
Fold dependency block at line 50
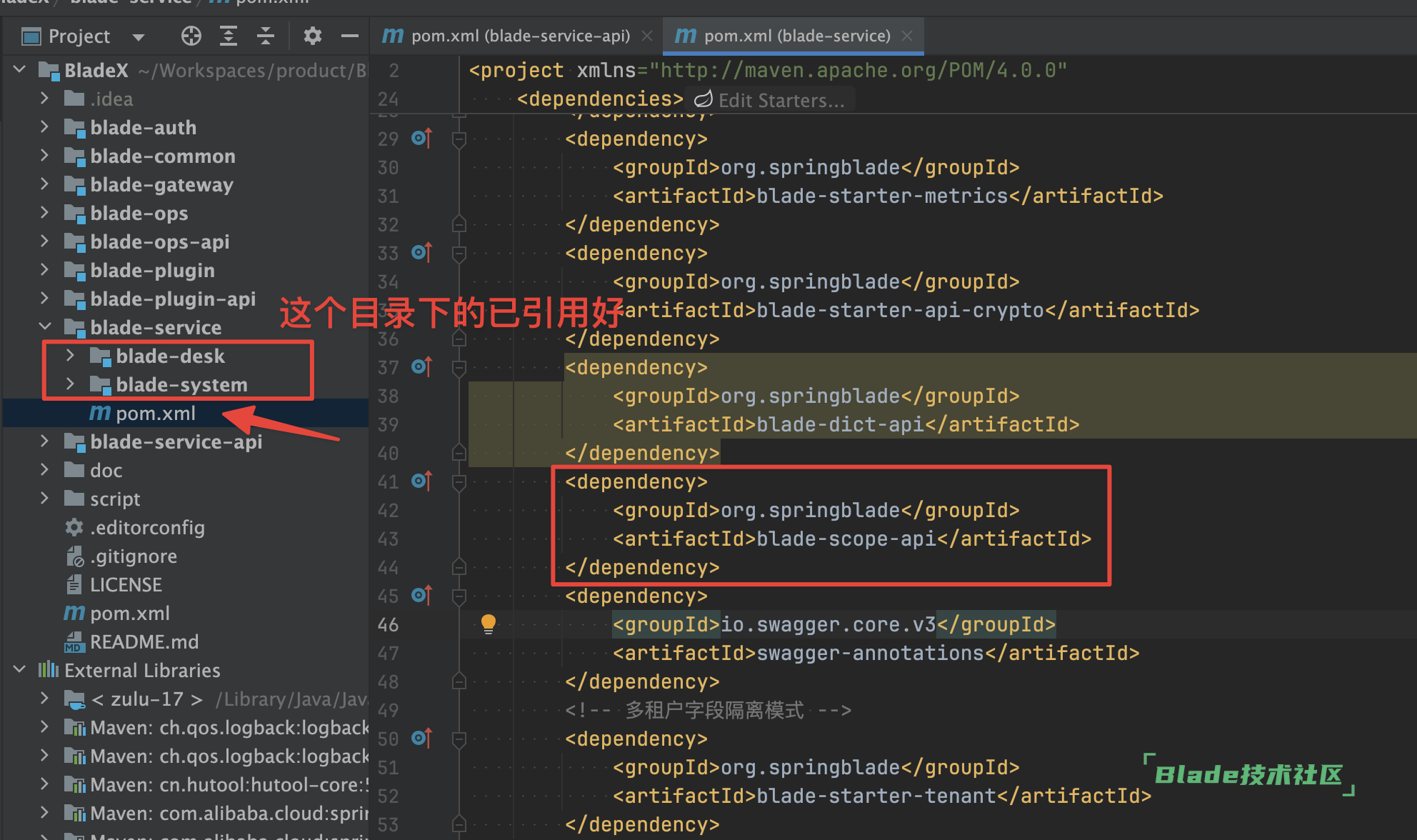pyautogui.click(x=459, y=739)
